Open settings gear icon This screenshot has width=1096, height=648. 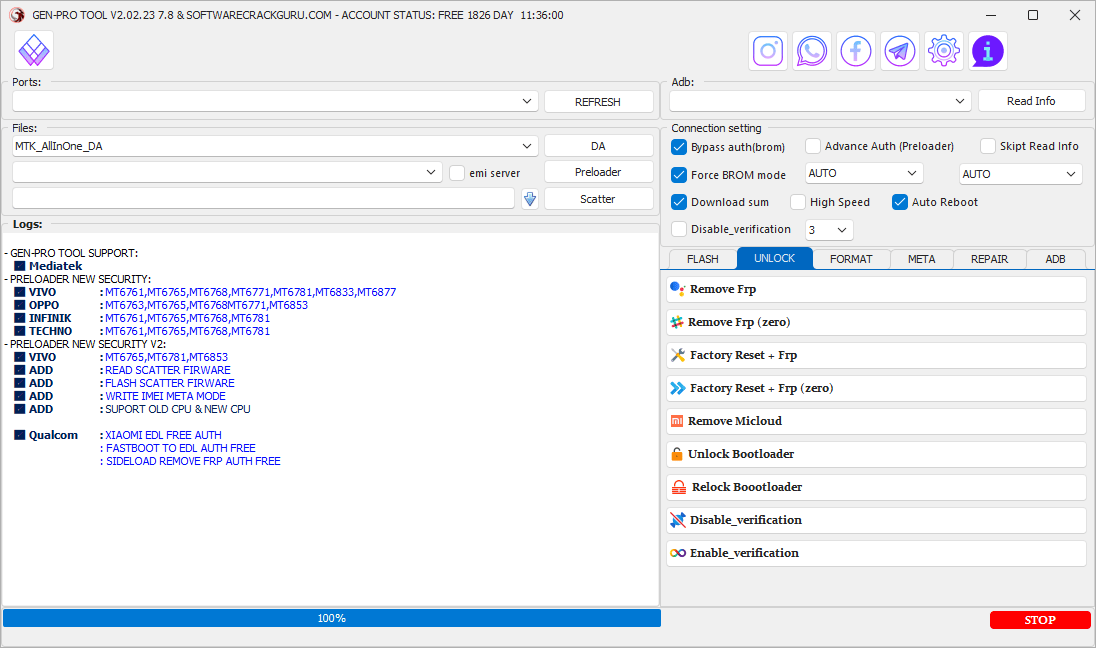pos(944,50)
